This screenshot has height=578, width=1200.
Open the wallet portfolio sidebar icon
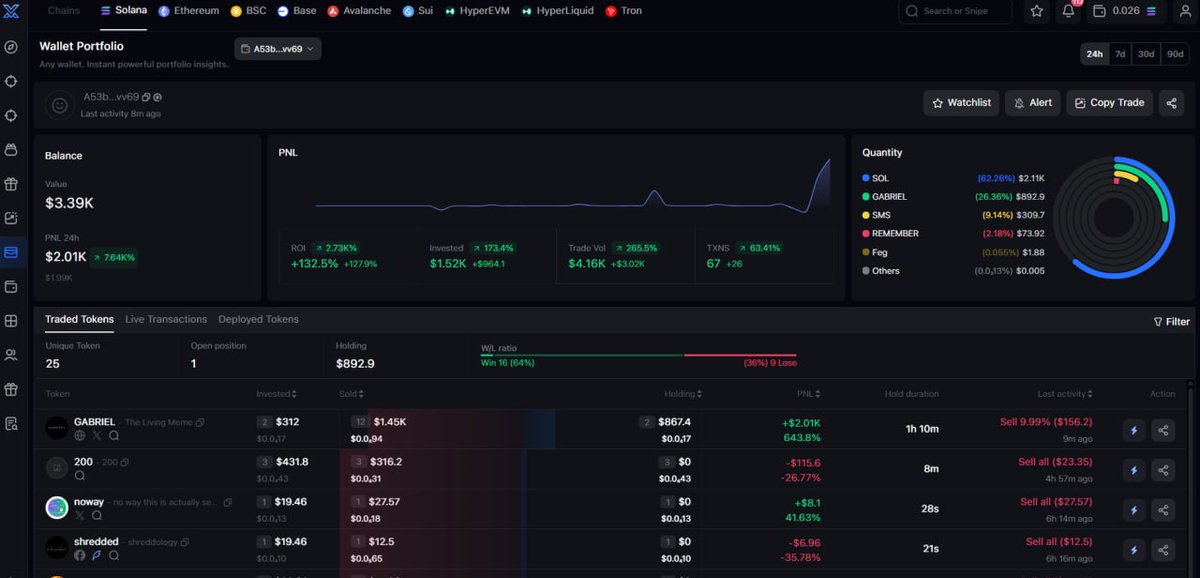[12, 253]
